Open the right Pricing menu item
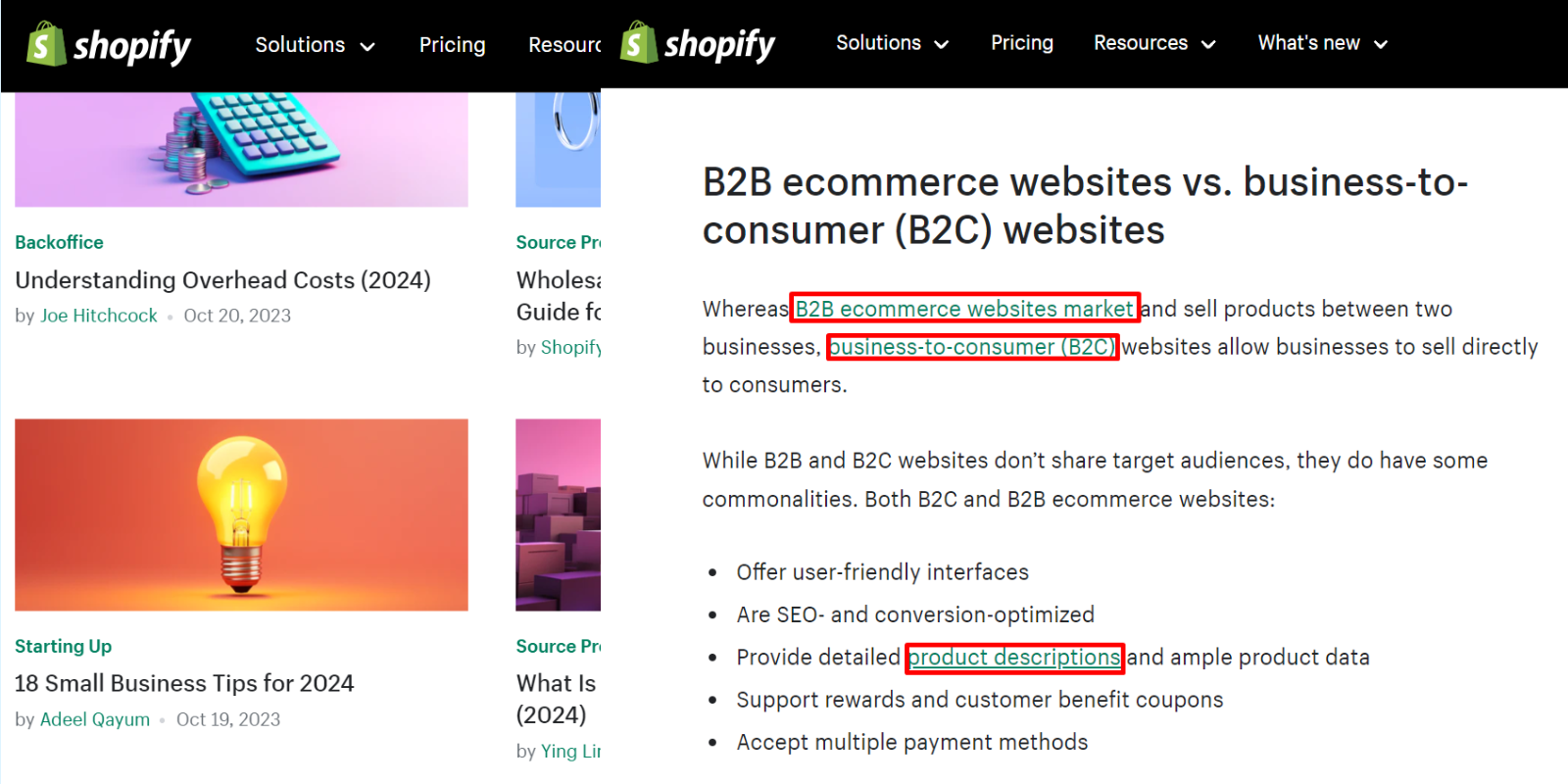 coord(1021,43)
